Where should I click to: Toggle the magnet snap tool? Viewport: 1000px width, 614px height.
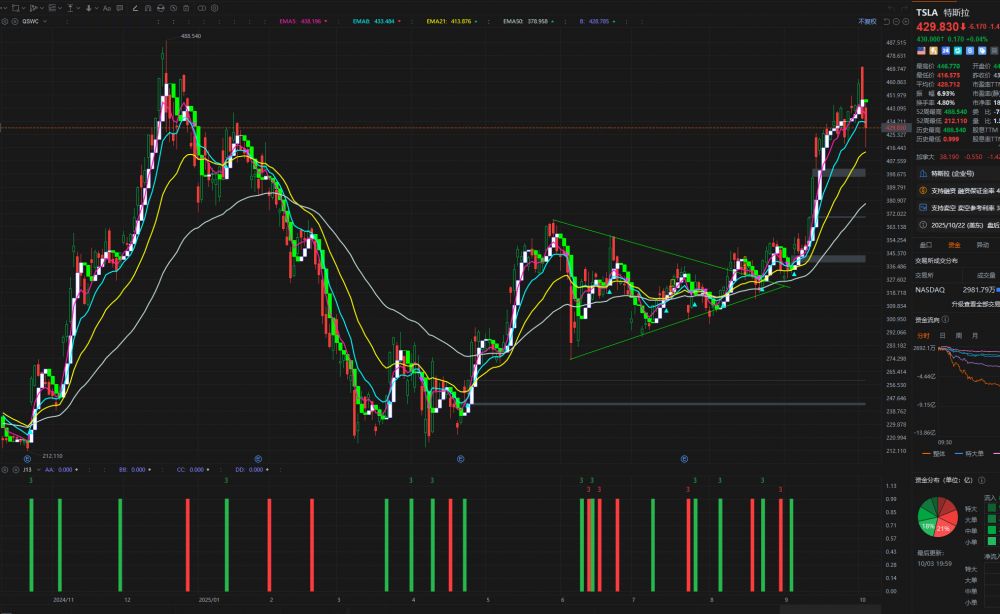click(x=148, y=8)
